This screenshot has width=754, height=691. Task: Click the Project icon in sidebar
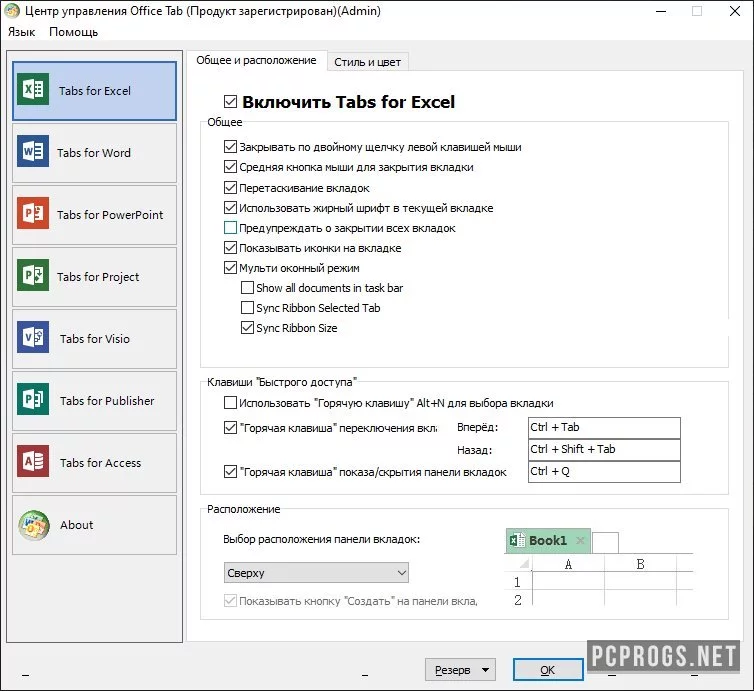(x=33, y=275)
